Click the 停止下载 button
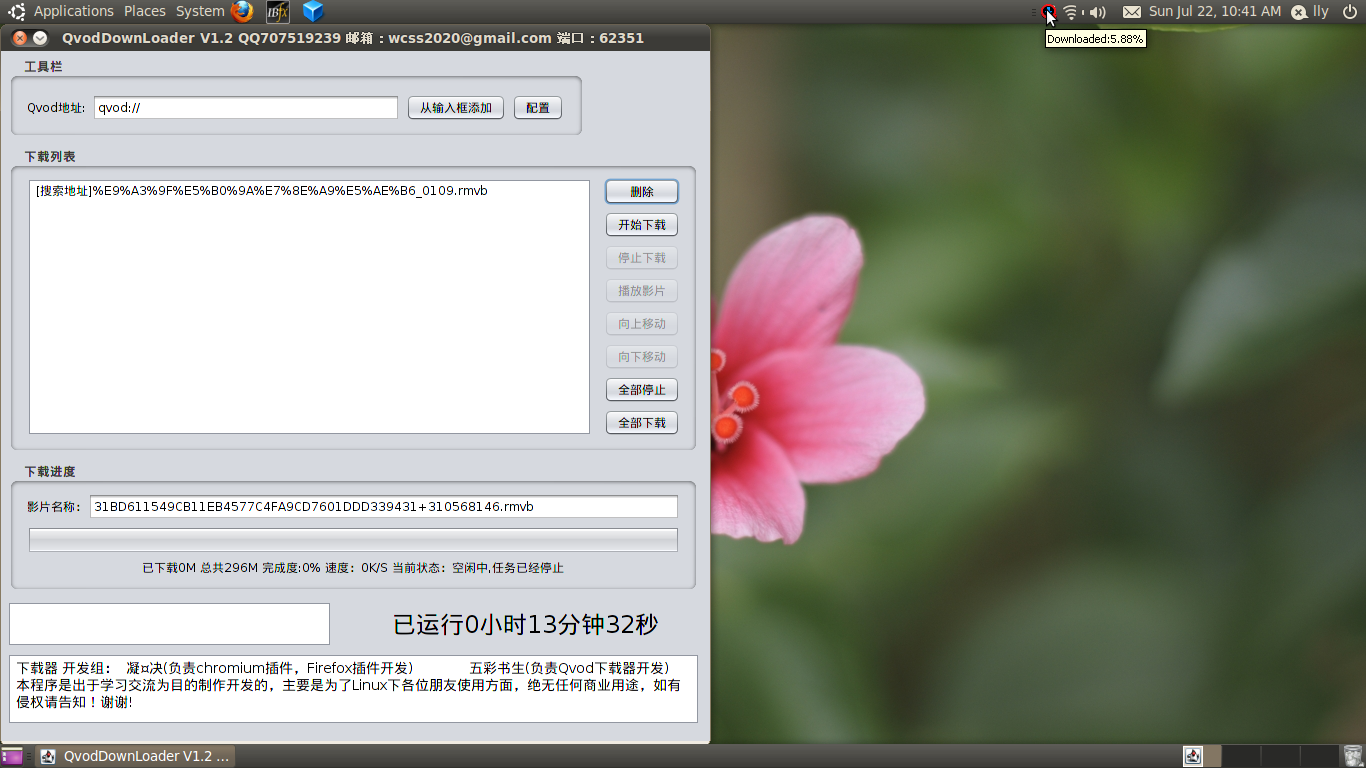Image resolution: width=1366 pixels, height=768 pixels. (x=642, y=258)
